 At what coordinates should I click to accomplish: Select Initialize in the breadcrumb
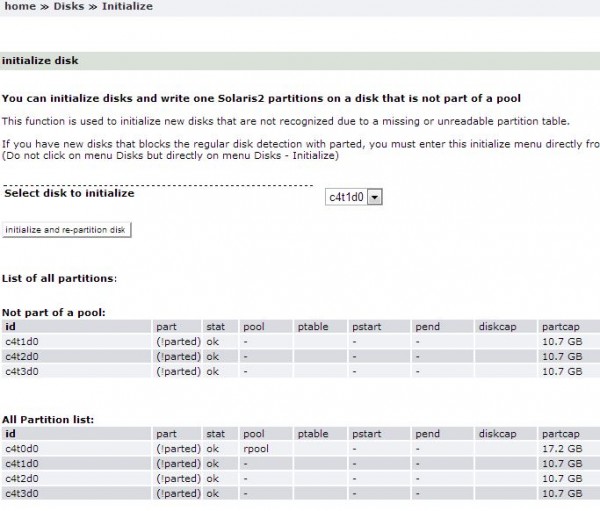pos(127,6)
